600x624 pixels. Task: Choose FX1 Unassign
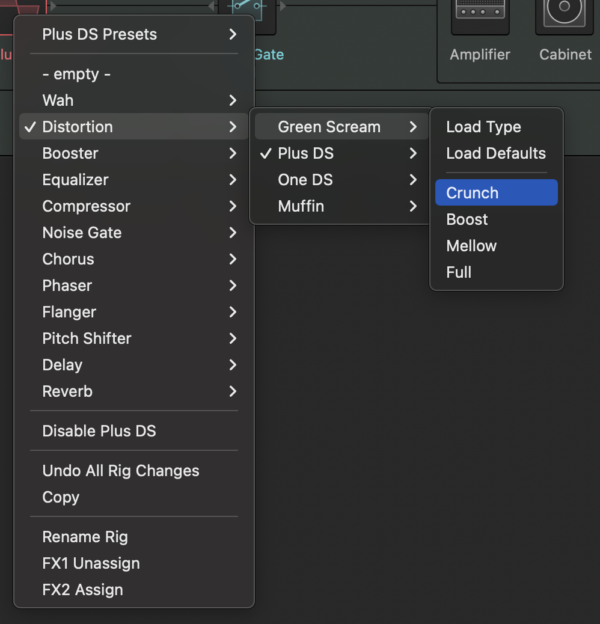tap(134, 564)
